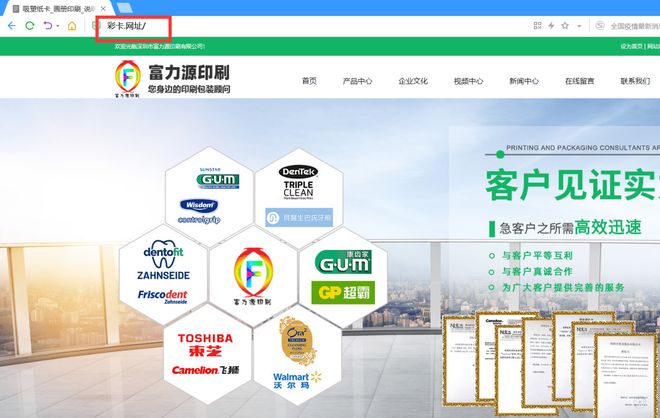Open the 在线留言 navigation item
The height and width of the screenshot is (418, 660).
click(580, 81)
